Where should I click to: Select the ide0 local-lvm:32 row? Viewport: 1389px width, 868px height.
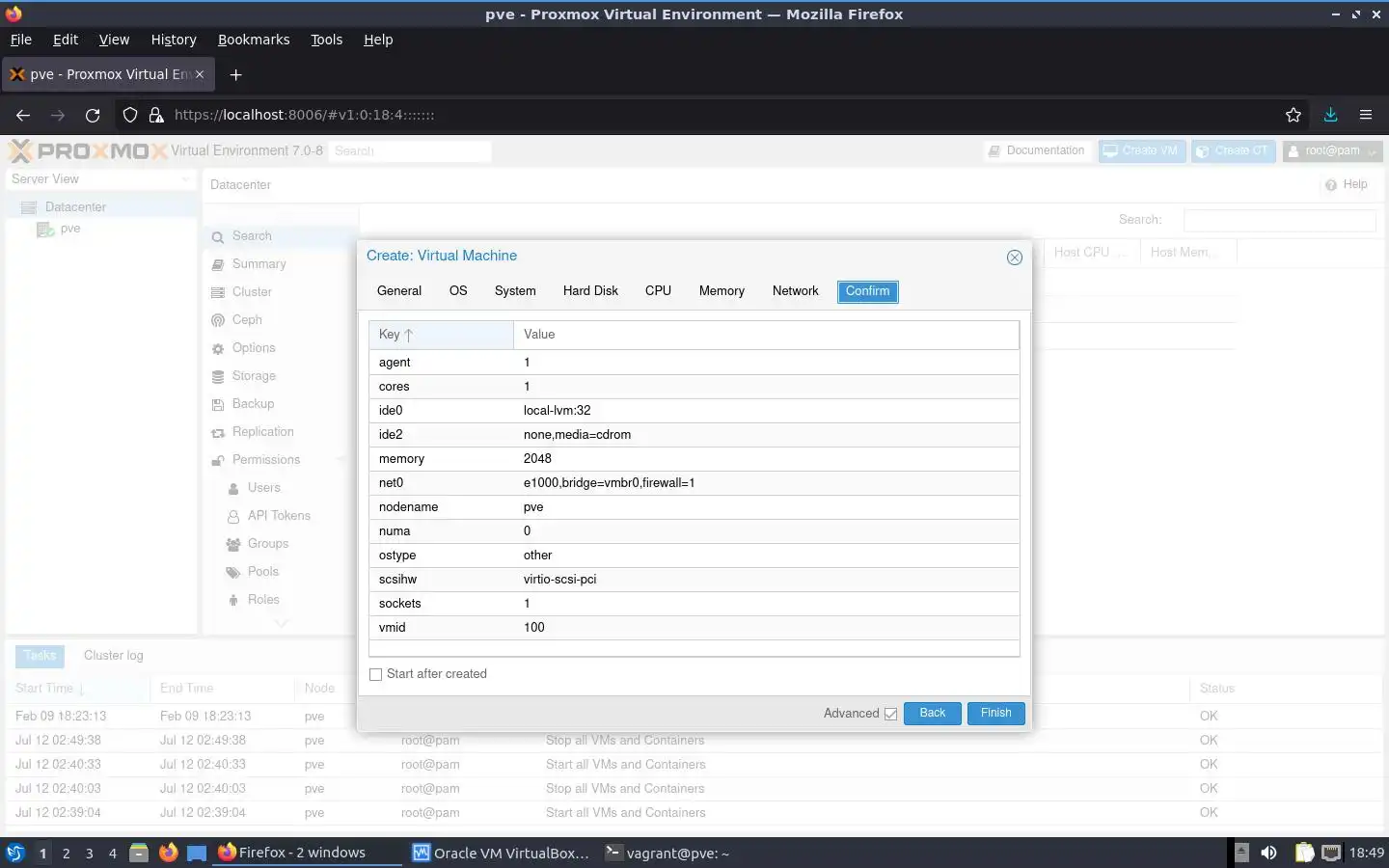point(694,411)
